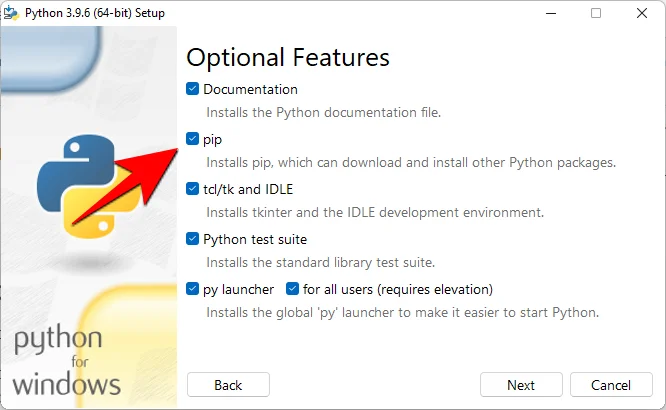The width and height of the screenshot is (666, 410).
Task: Uncheck the Documentation checkbox
Action: point(192,89)
